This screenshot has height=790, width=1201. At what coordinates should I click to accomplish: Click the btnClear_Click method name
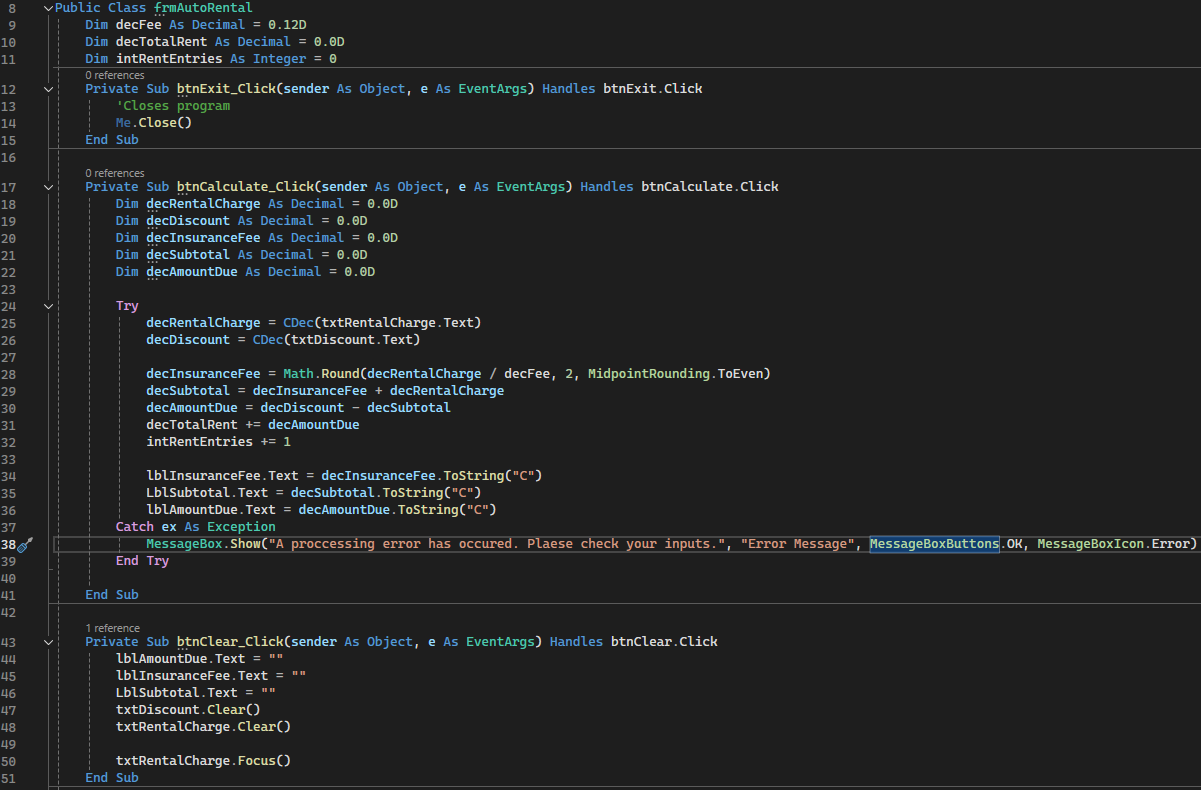coord(230,642)
